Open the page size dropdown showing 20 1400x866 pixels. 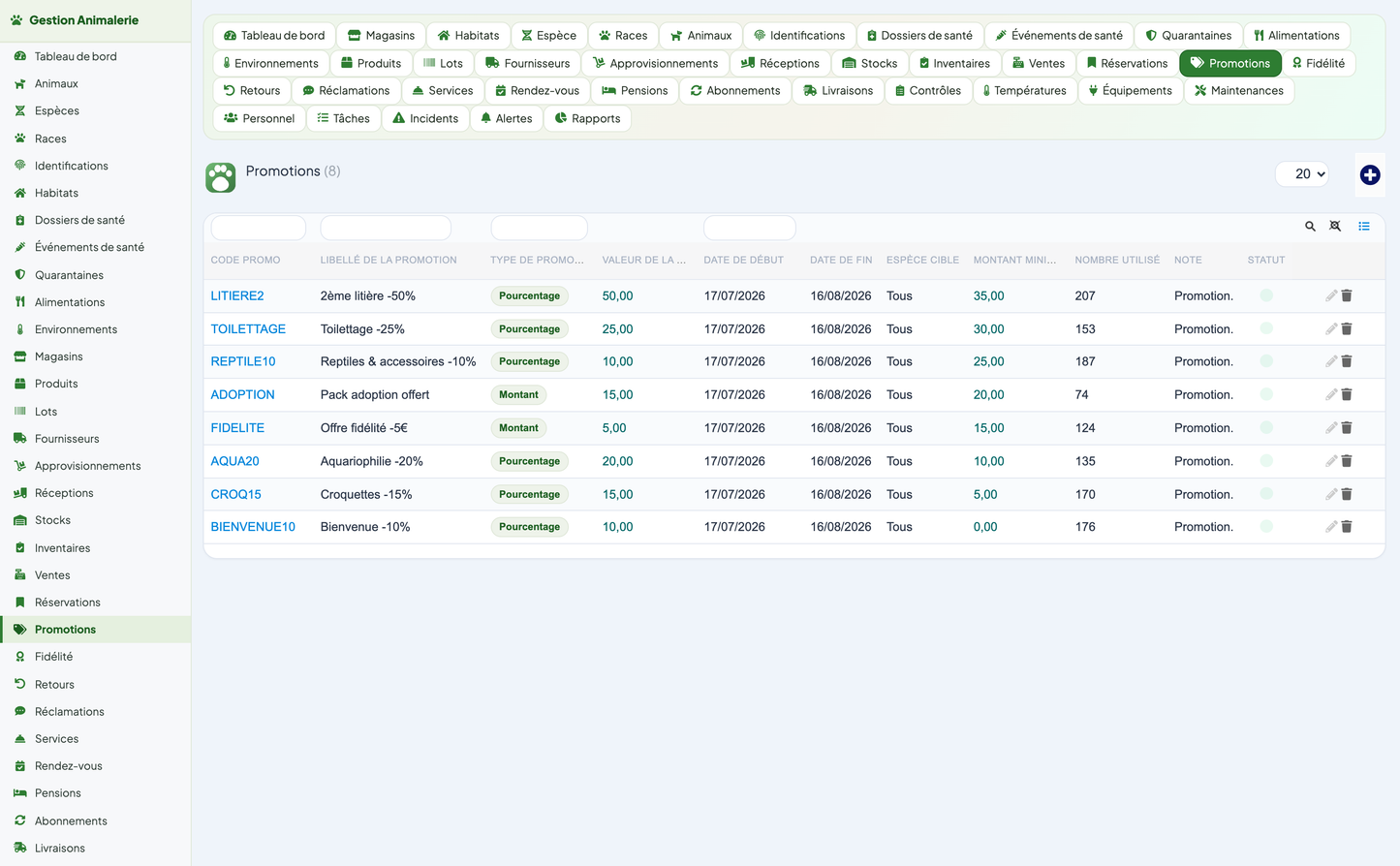tap(1302, 174)
